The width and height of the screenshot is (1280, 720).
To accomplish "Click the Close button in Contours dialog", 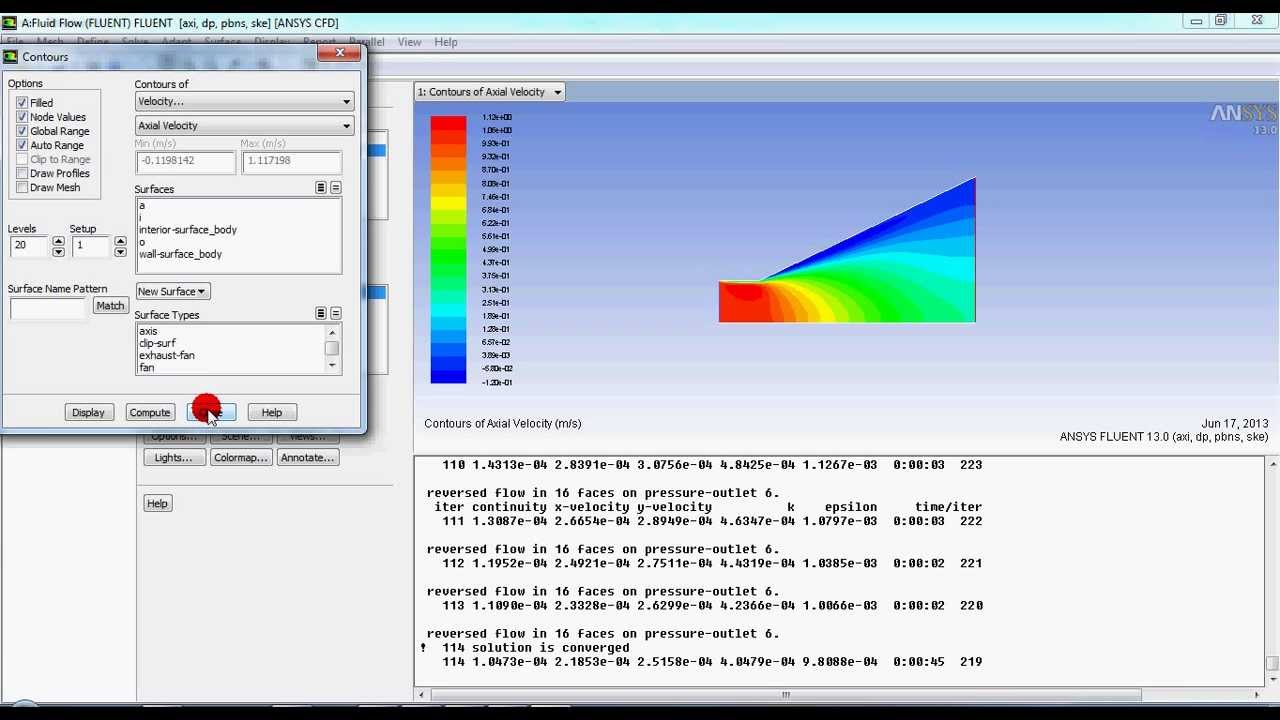I will click(212, 412).
